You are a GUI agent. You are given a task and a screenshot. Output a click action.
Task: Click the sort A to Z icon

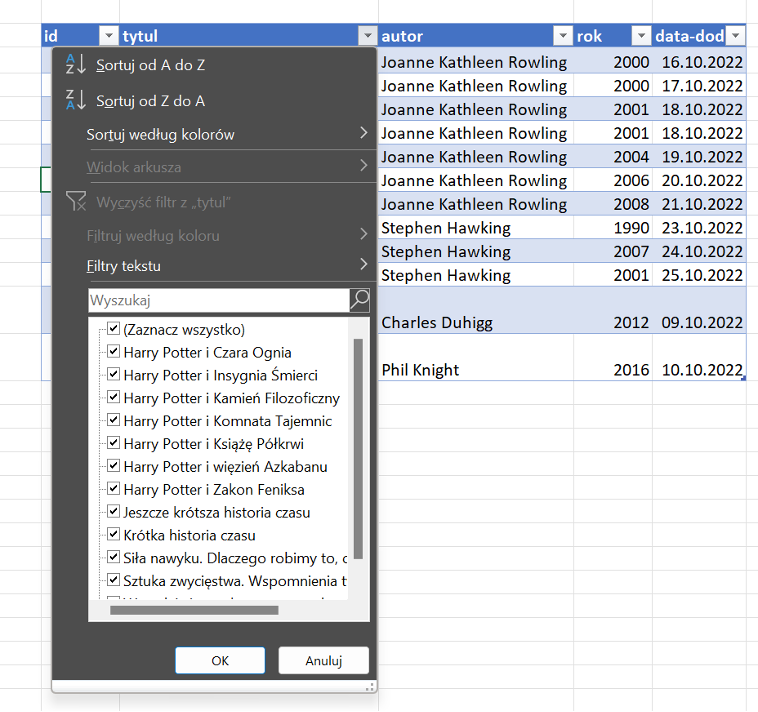pyautogui.click(x=76, y=65)
